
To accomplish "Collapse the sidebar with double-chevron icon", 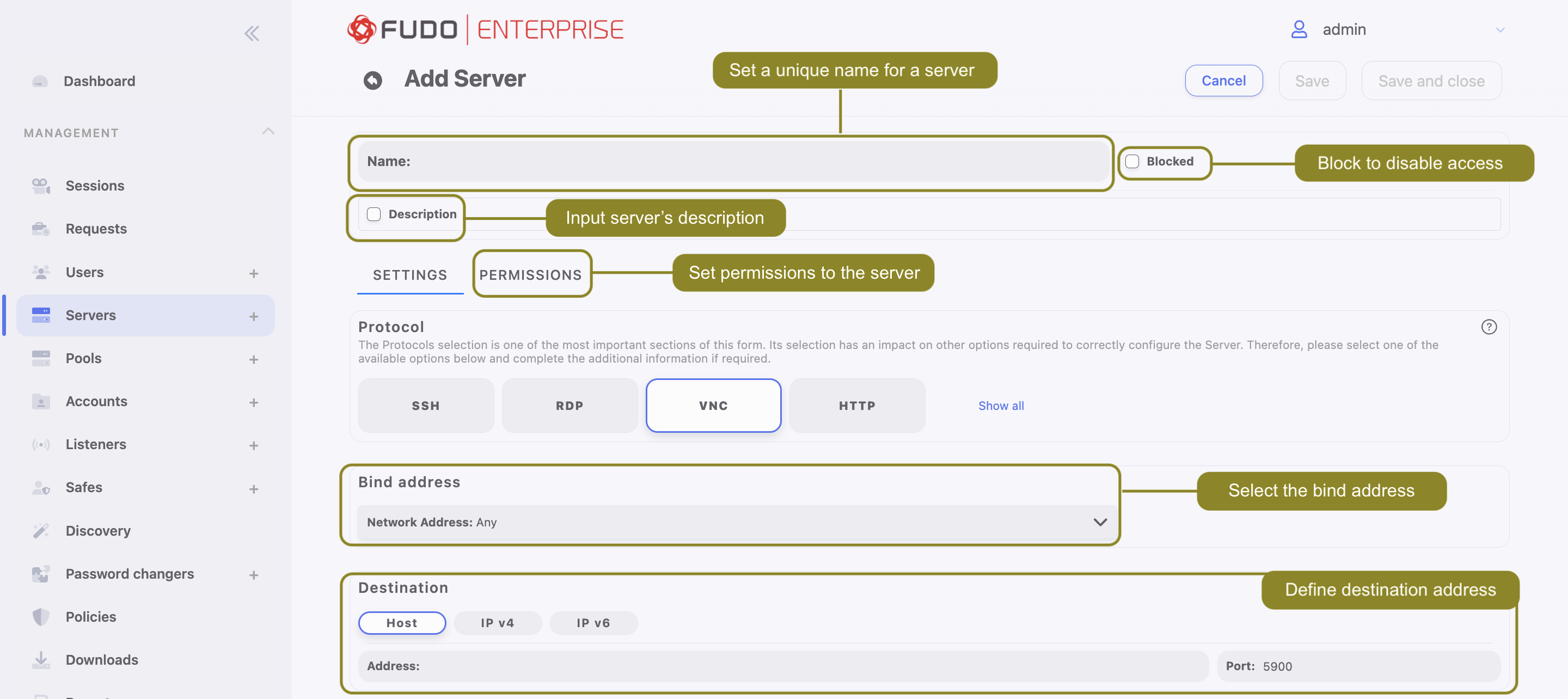I will coord(252,34).
